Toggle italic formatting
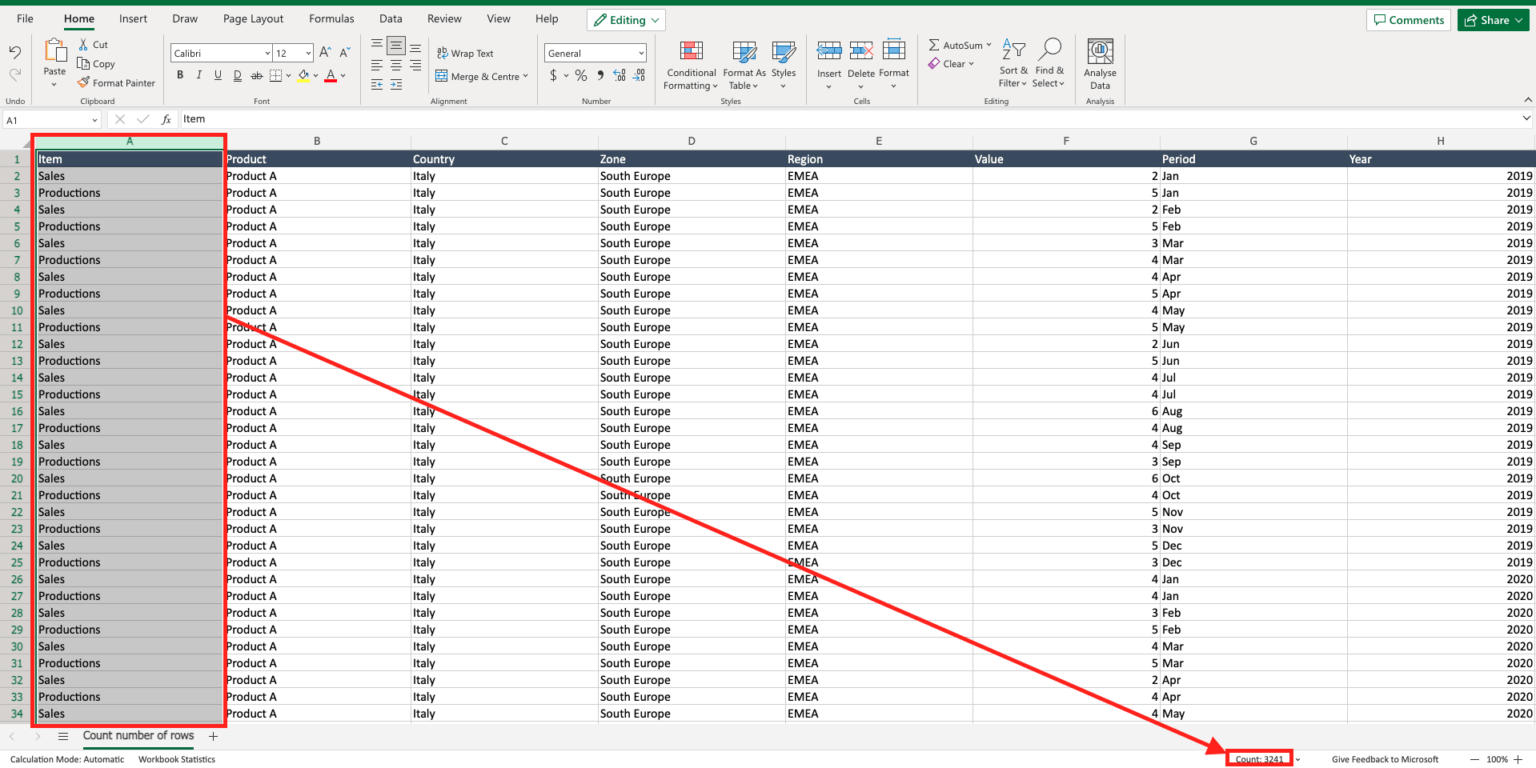Screen dimensions: 1536x768 [199, 74]
